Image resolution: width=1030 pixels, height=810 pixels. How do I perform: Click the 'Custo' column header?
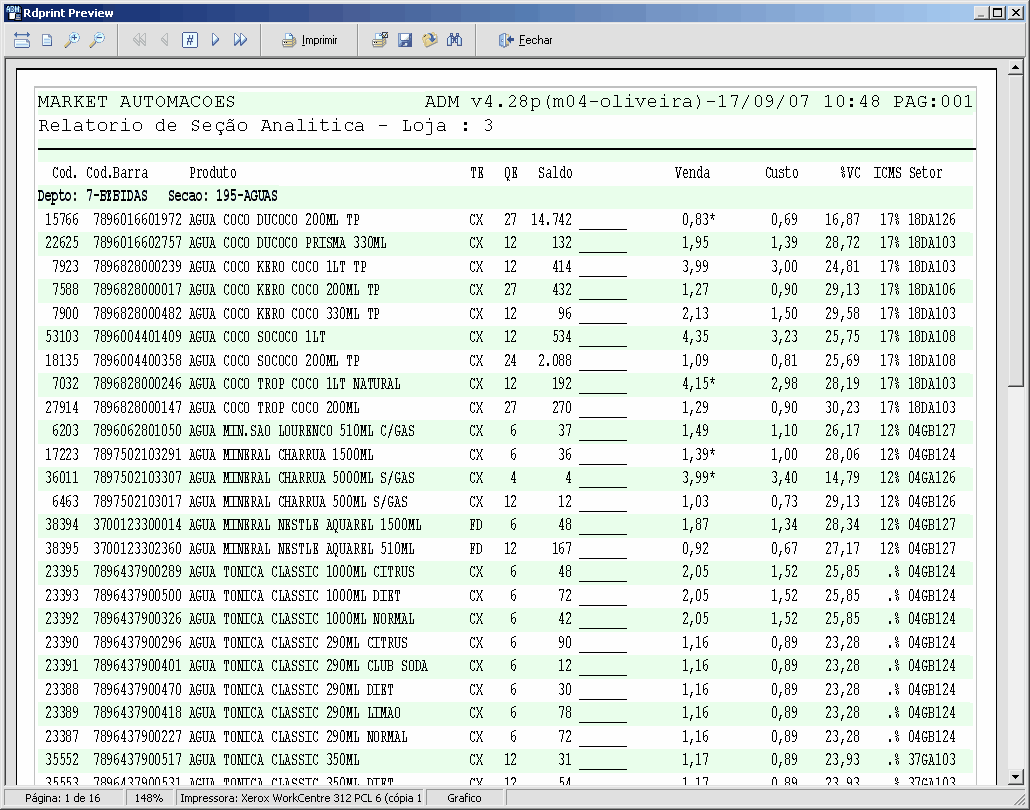coord(782,173)
